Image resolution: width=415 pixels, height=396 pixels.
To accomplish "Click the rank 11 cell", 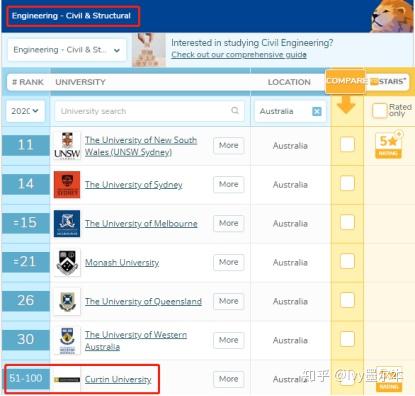I will (26, 145).
